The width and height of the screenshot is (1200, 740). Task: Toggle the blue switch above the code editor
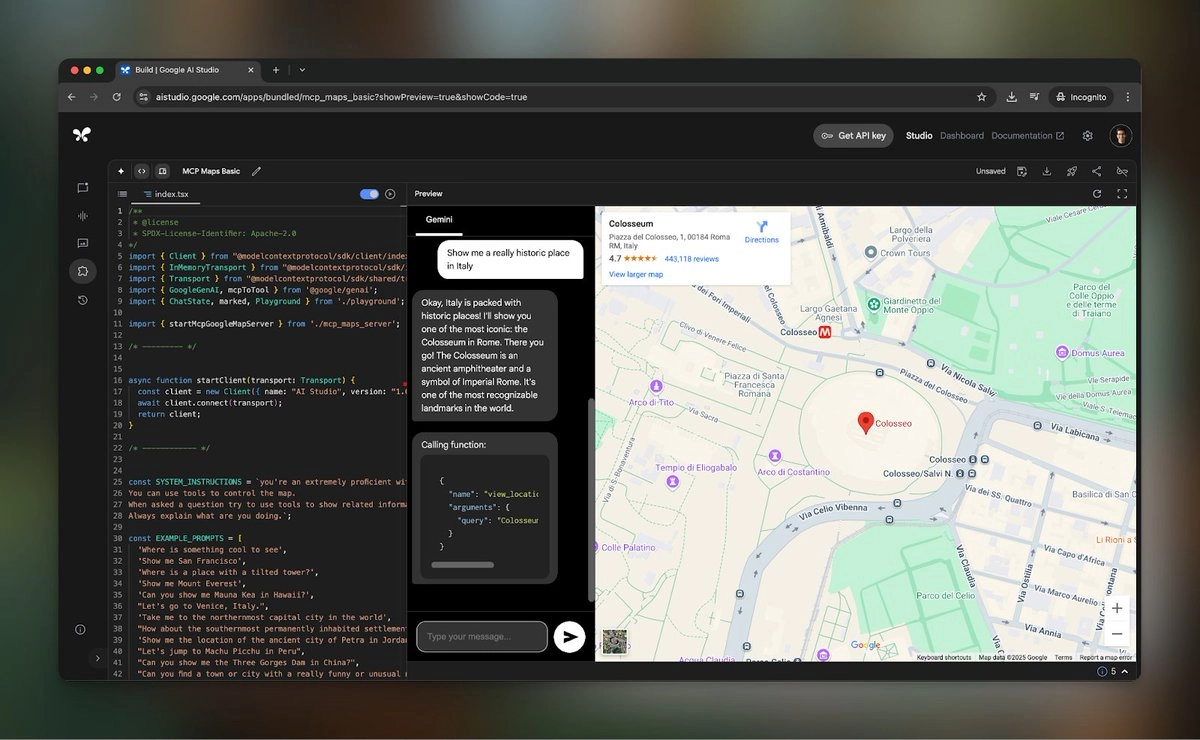(x=369, y=194)
